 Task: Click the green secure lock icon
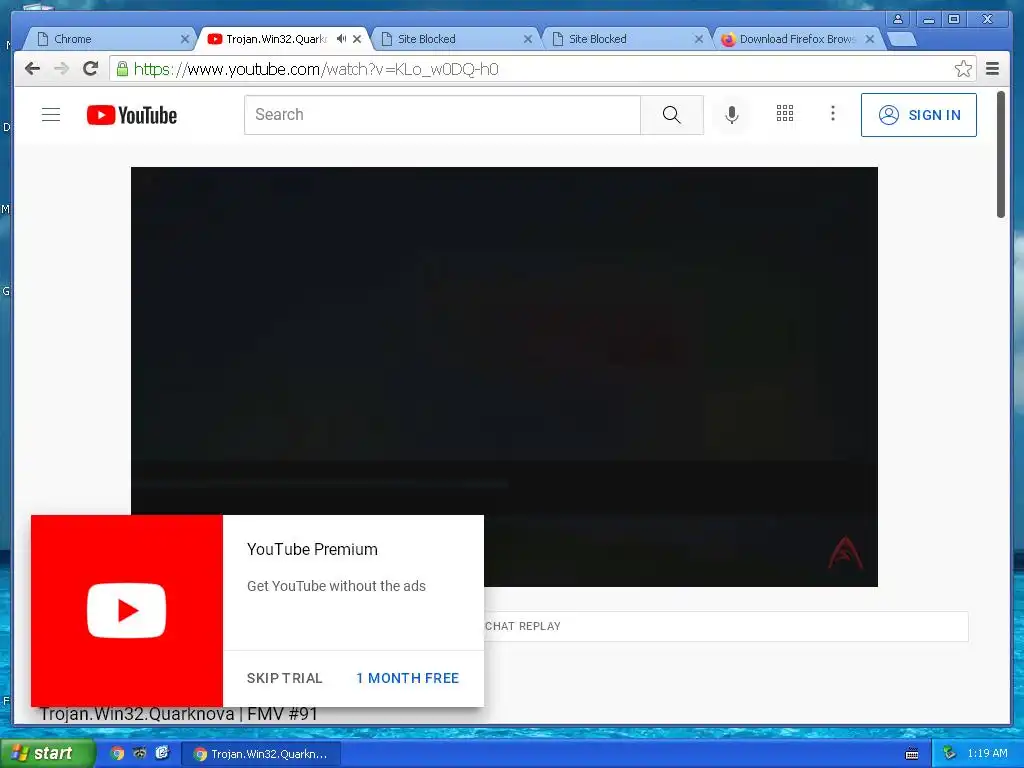coord(122,69)
